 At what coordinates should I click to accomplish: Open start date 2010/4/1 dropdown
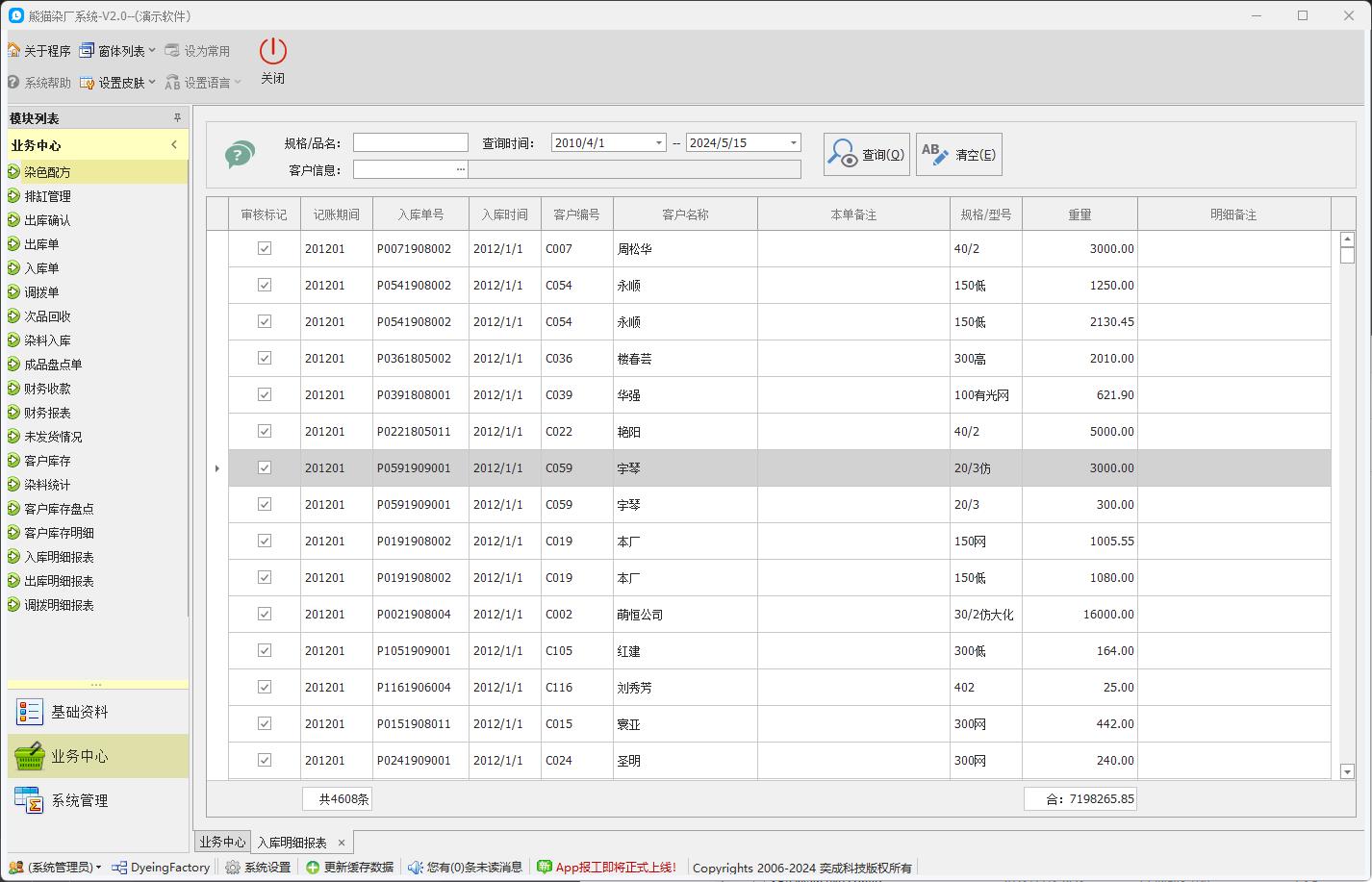pyautogui.click(x=659, y=143)
